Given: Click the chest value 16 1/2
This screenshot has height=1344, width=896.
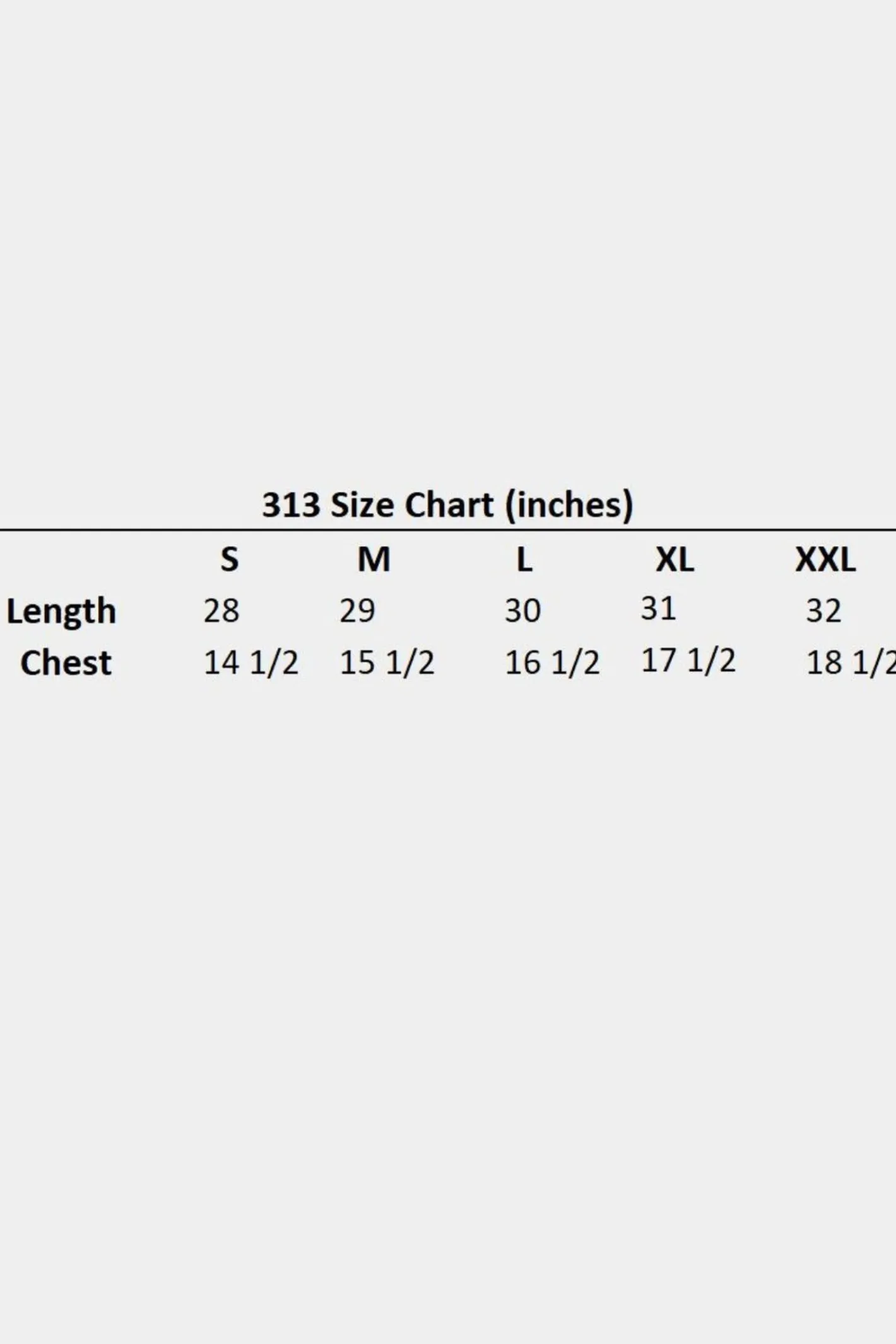Looking at the screenshot, I should pos(552,663).
